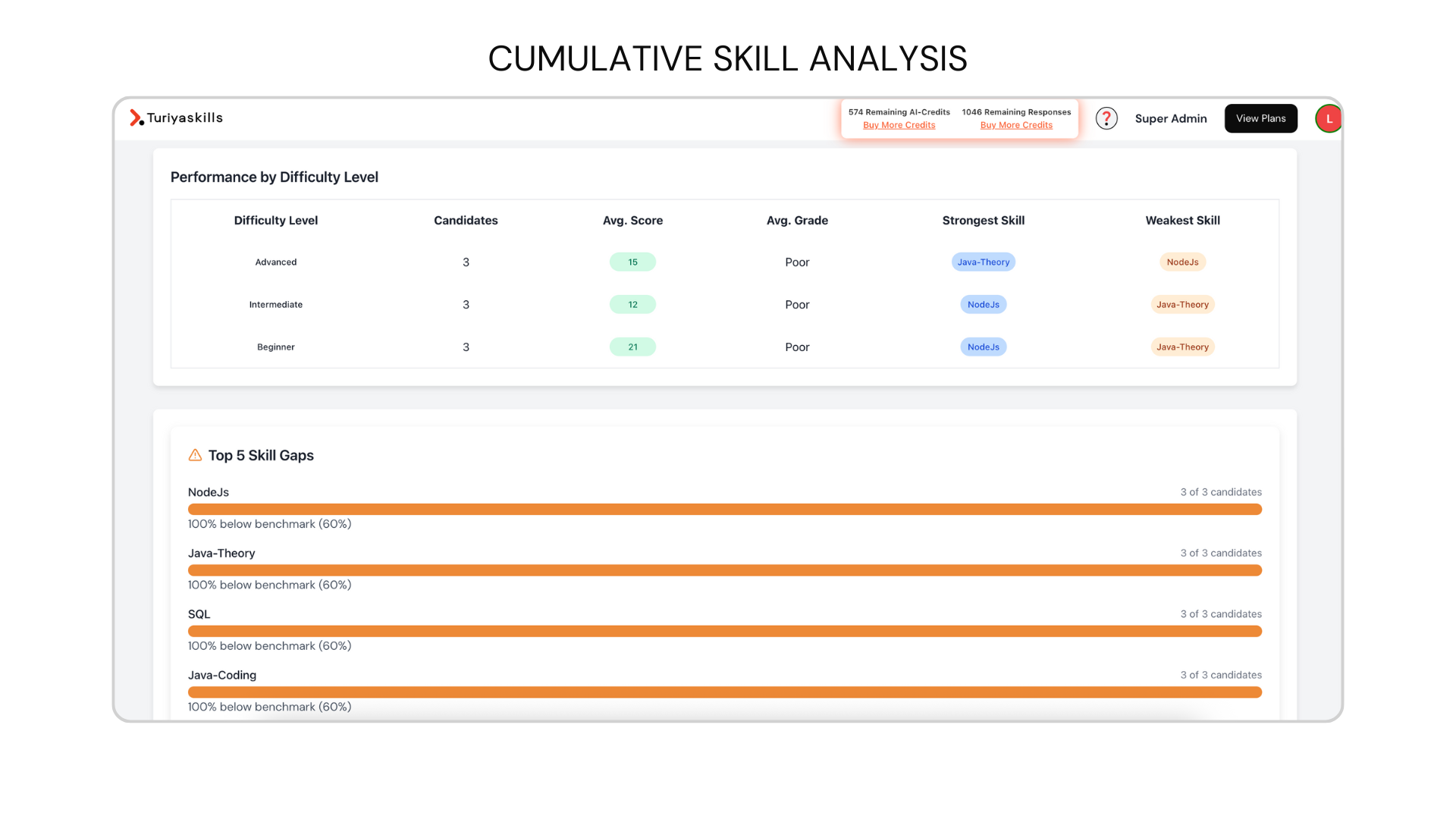Click Java-Theory weakest skill tag for Beginner
This screenshot has width=1456, height=819.
pyautogui.click(x=1182, y=347)
